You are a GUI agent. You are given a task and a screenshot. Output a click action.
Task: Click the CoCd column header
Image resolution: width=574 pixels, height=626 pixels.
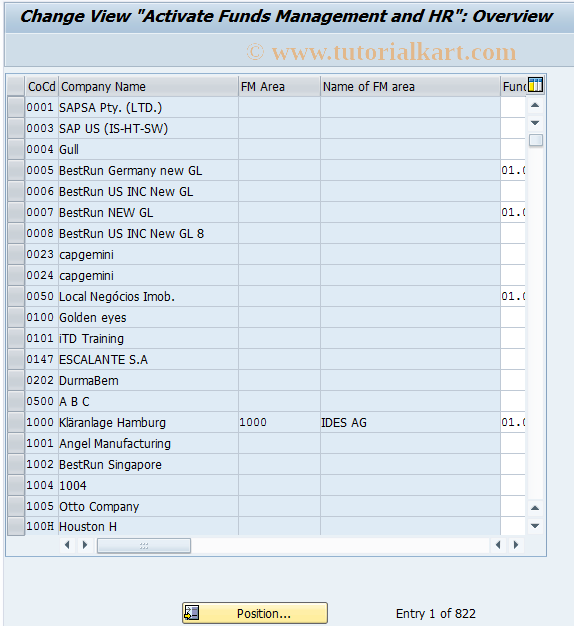pyautogui.click(x=42, y=86)
